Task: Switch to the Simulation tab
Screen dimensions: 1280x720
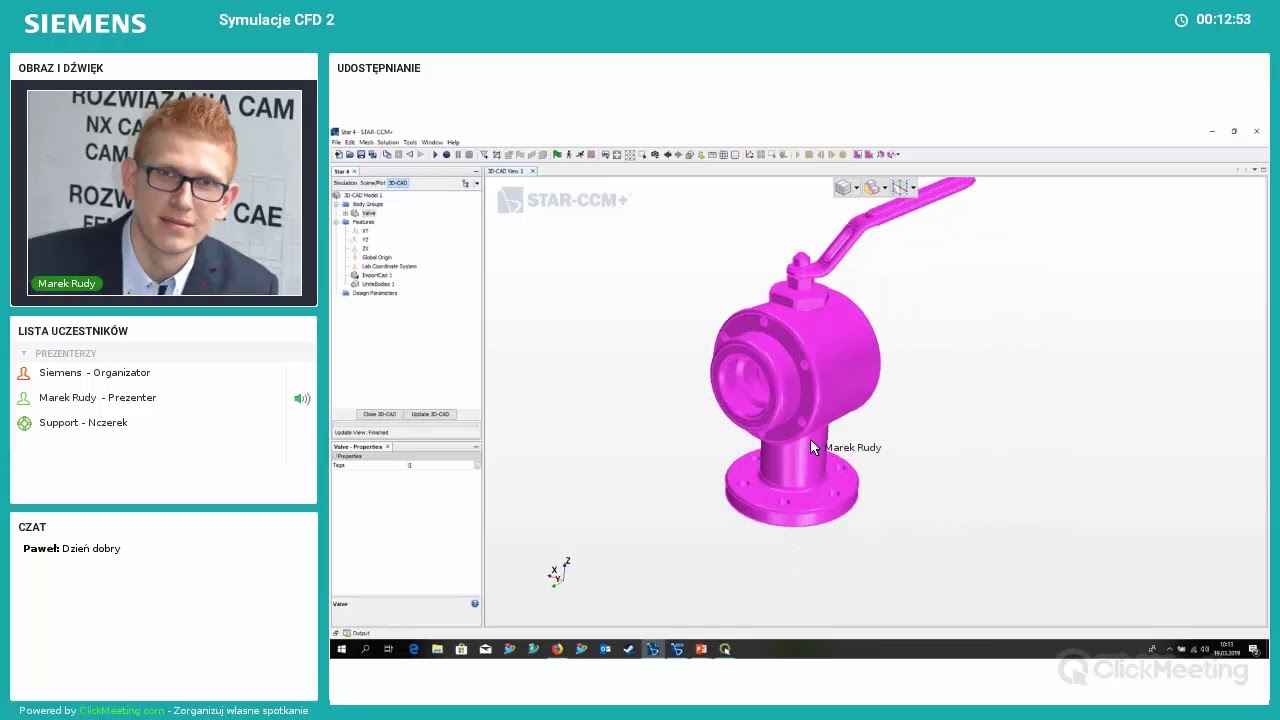Action: pyautogui.click(x=345, y=183)
